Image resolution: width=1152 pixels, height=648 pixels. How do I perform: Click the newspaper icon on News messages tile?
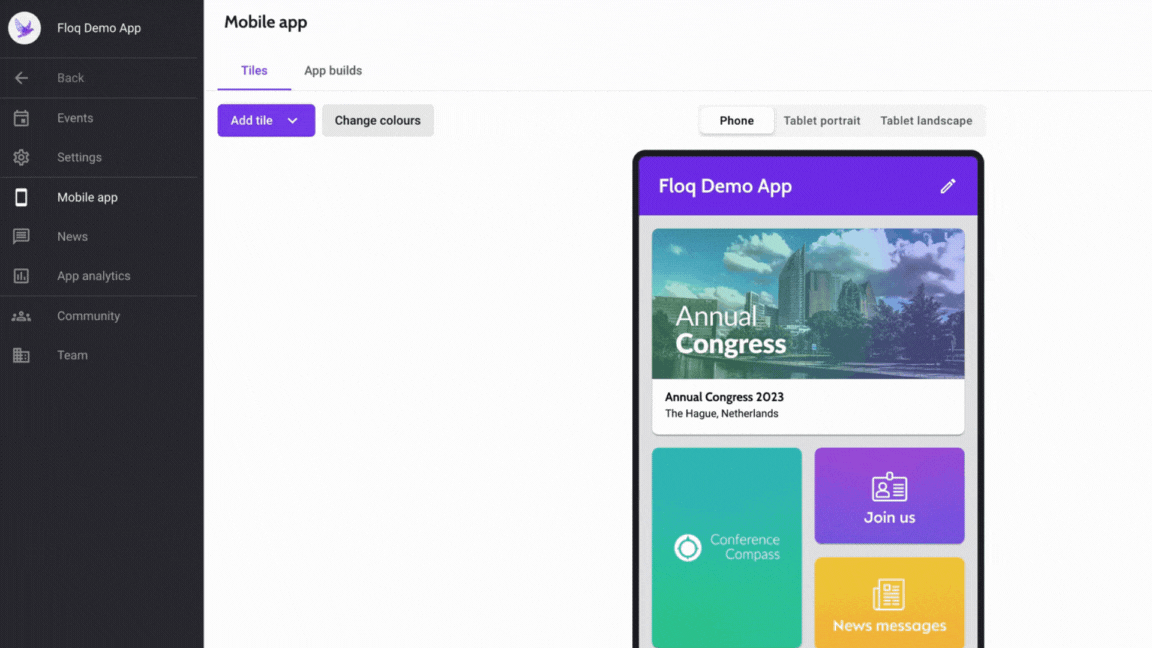888,594
